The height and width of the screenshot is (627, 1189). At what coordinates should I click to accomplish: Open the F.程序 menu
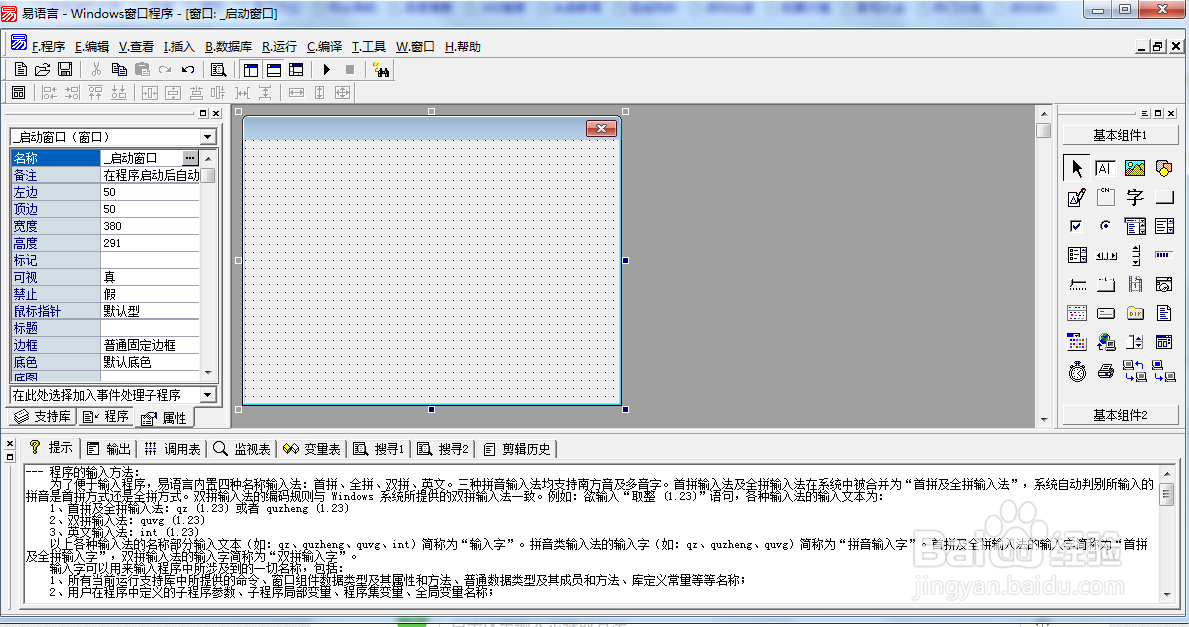pyautogui.click(x=48, y=46)
